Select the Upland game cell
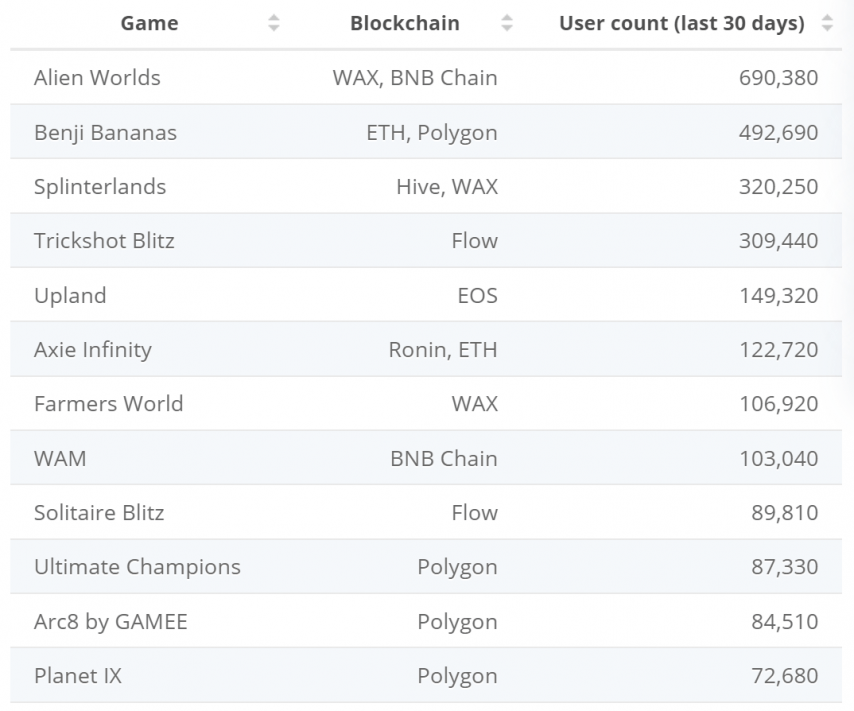Viewport: 854px width, 711px height. point(70,296)
